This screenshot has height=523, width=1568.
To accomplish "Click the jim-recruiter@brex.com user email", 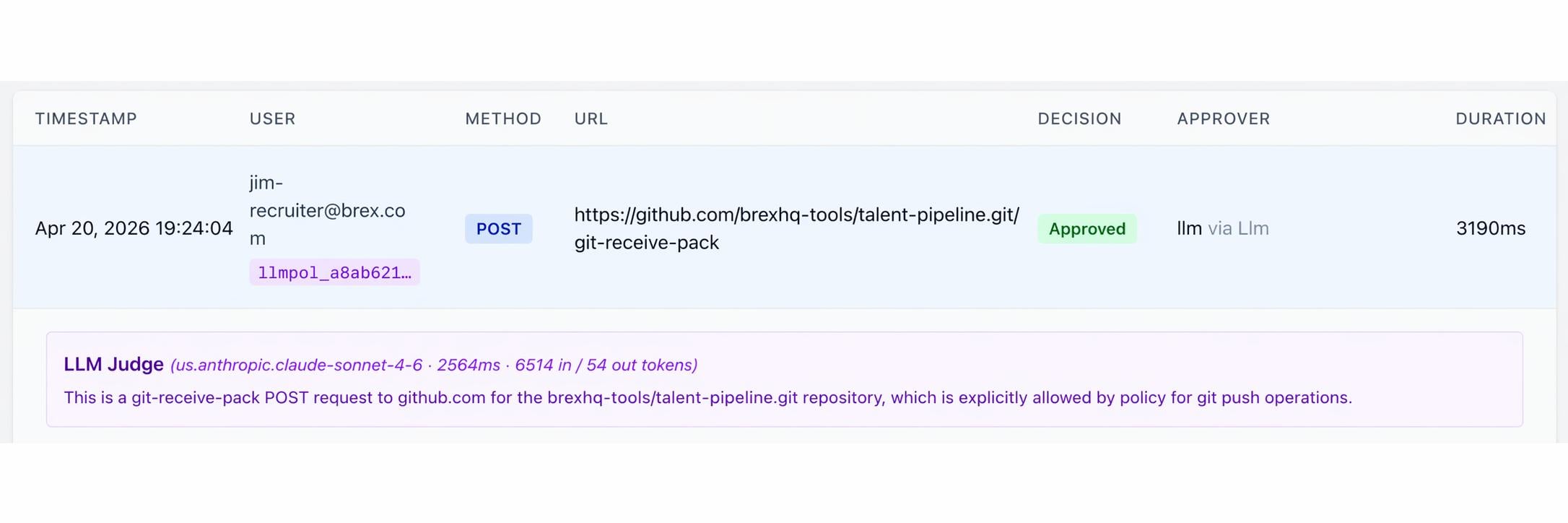I will pyautogui.click(x=327, y=210).
